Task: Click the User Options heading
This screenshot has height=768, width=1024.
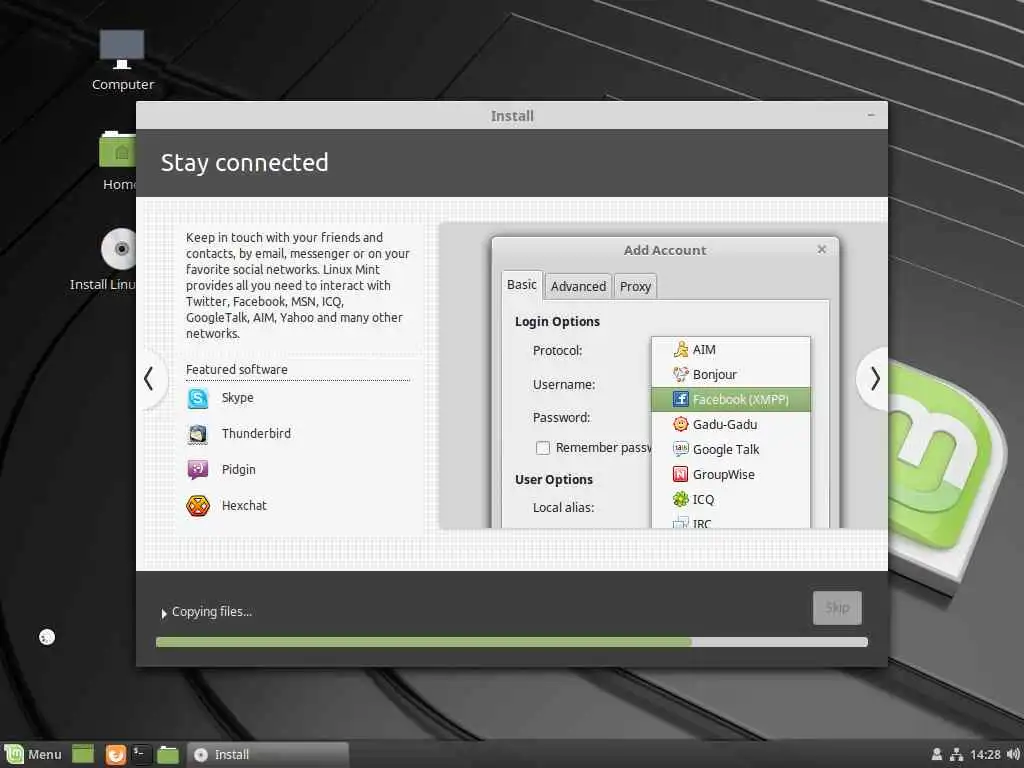Action: click(554, 479)
